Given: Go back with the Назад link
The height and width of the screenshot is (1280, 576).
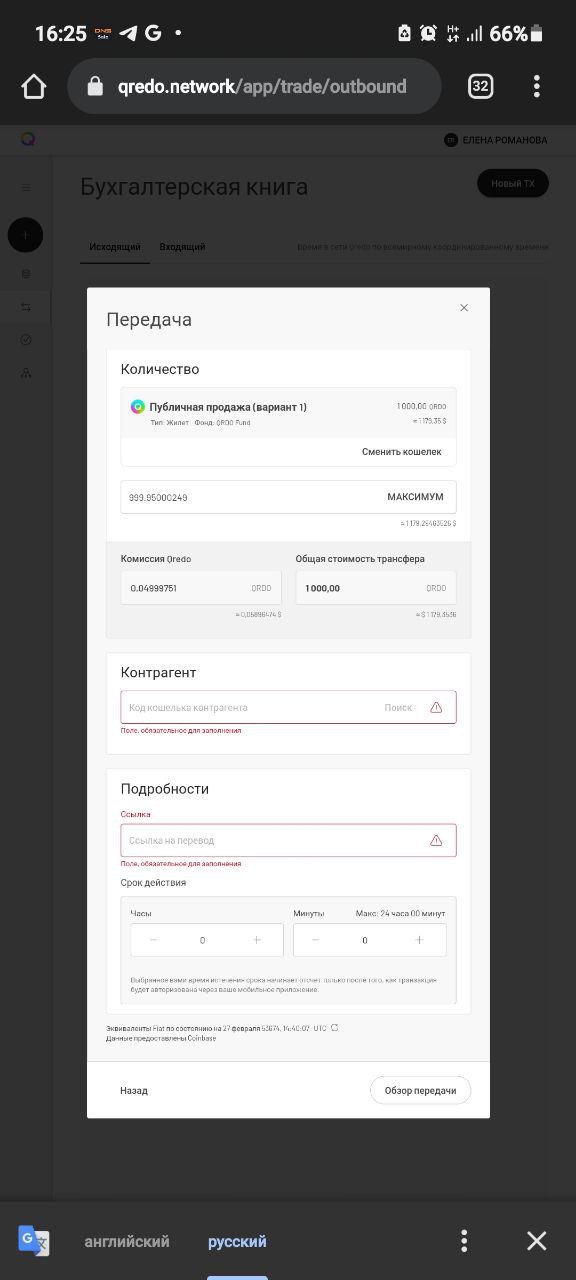Looking at the screenshot, I should 134,1090.
